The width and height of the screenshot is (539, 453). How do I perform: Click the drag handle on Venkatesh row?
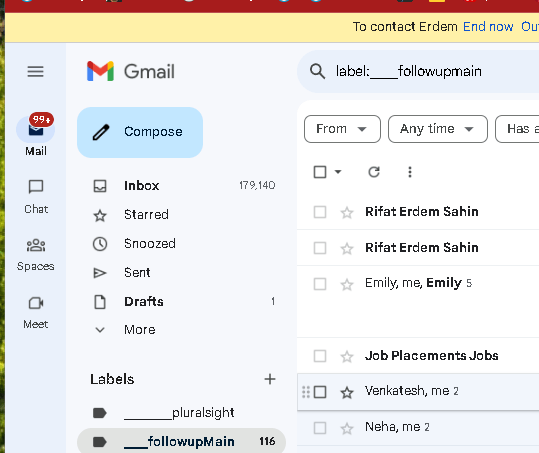(x=306, y=392)
